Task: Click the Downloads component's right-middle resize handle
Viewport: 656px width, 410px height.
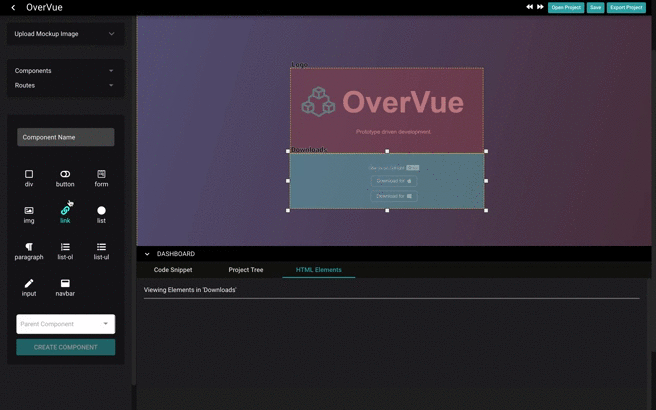Action: 486,181
